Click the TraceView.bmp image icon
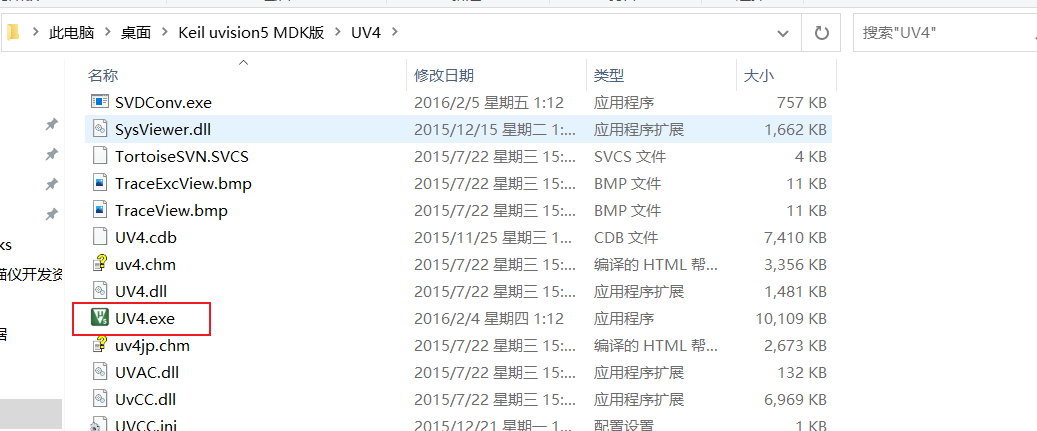Screen dimensions: 1037x431 99,210
